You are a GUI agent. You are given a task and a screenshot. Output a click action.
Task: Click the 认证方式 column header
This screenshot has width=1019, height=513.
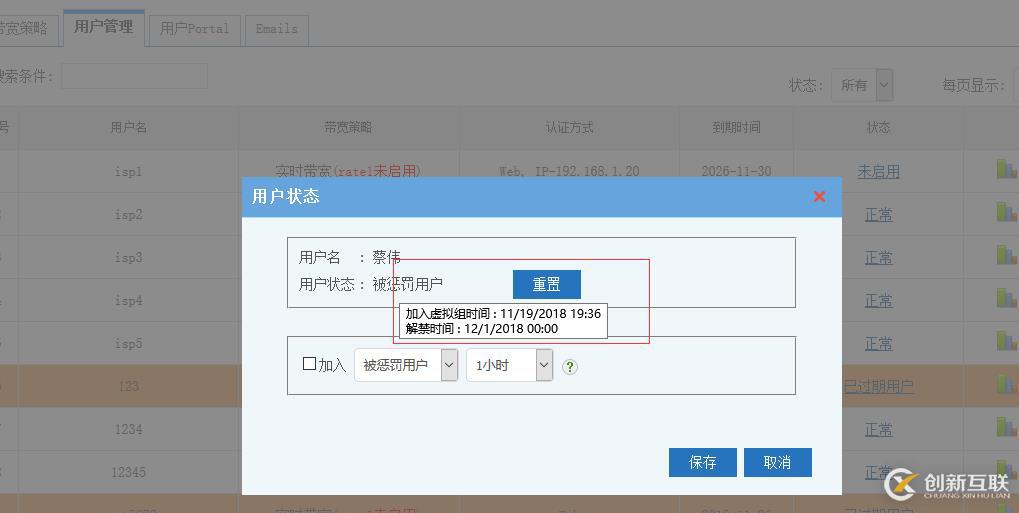click(x=569, y=127)
